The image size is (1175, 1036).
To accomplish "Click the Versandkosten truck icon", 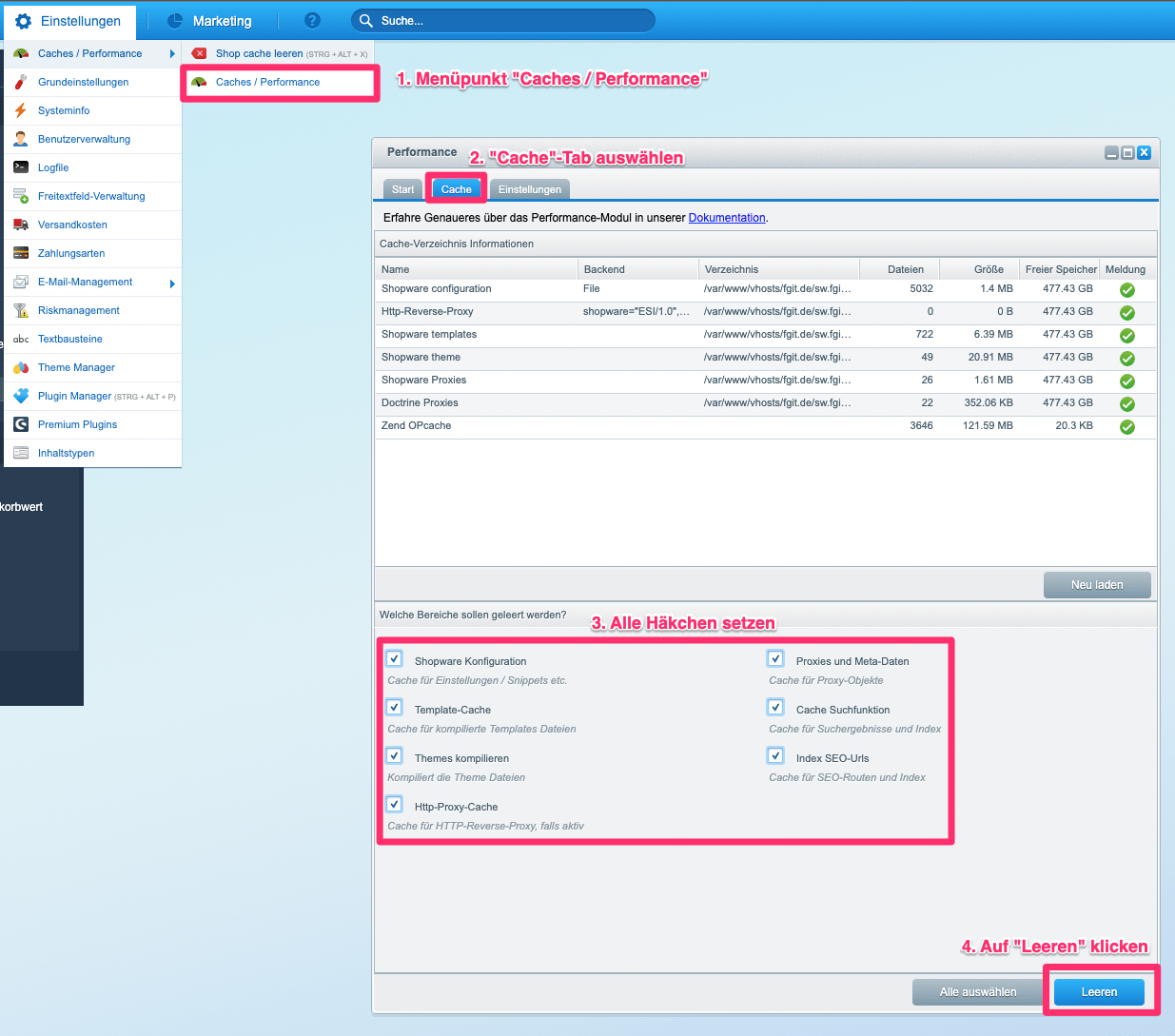I will point(21,225).
